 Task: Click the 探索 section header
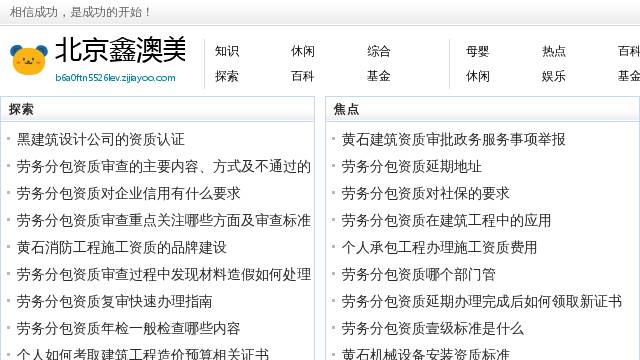pyautogui.click(x=21, y=109)
